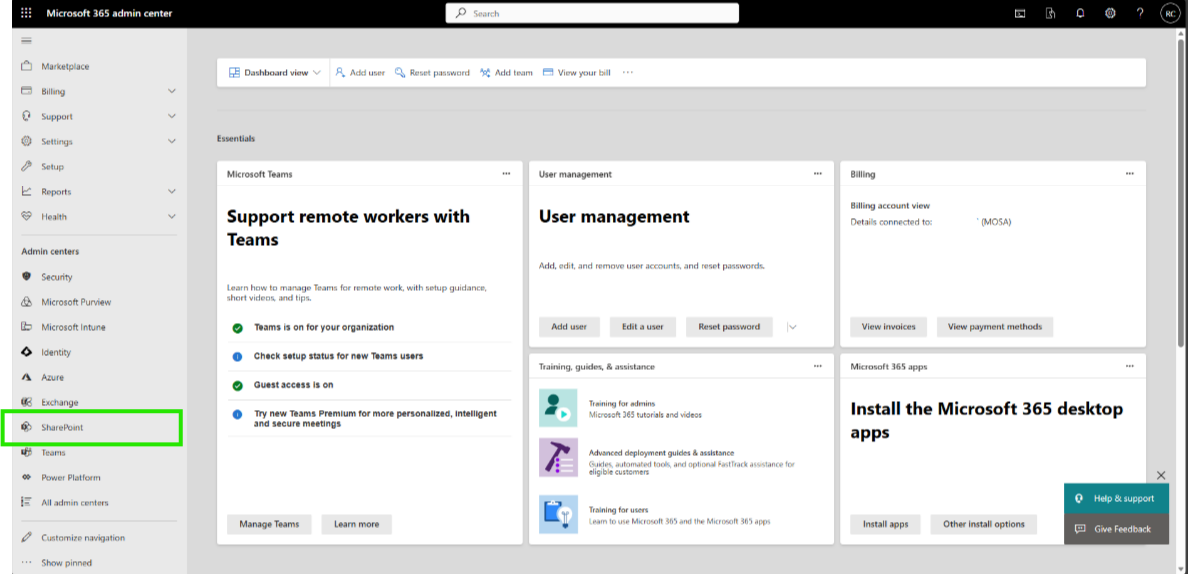Click the Microsoft Purview icon

tap(27, 301)
